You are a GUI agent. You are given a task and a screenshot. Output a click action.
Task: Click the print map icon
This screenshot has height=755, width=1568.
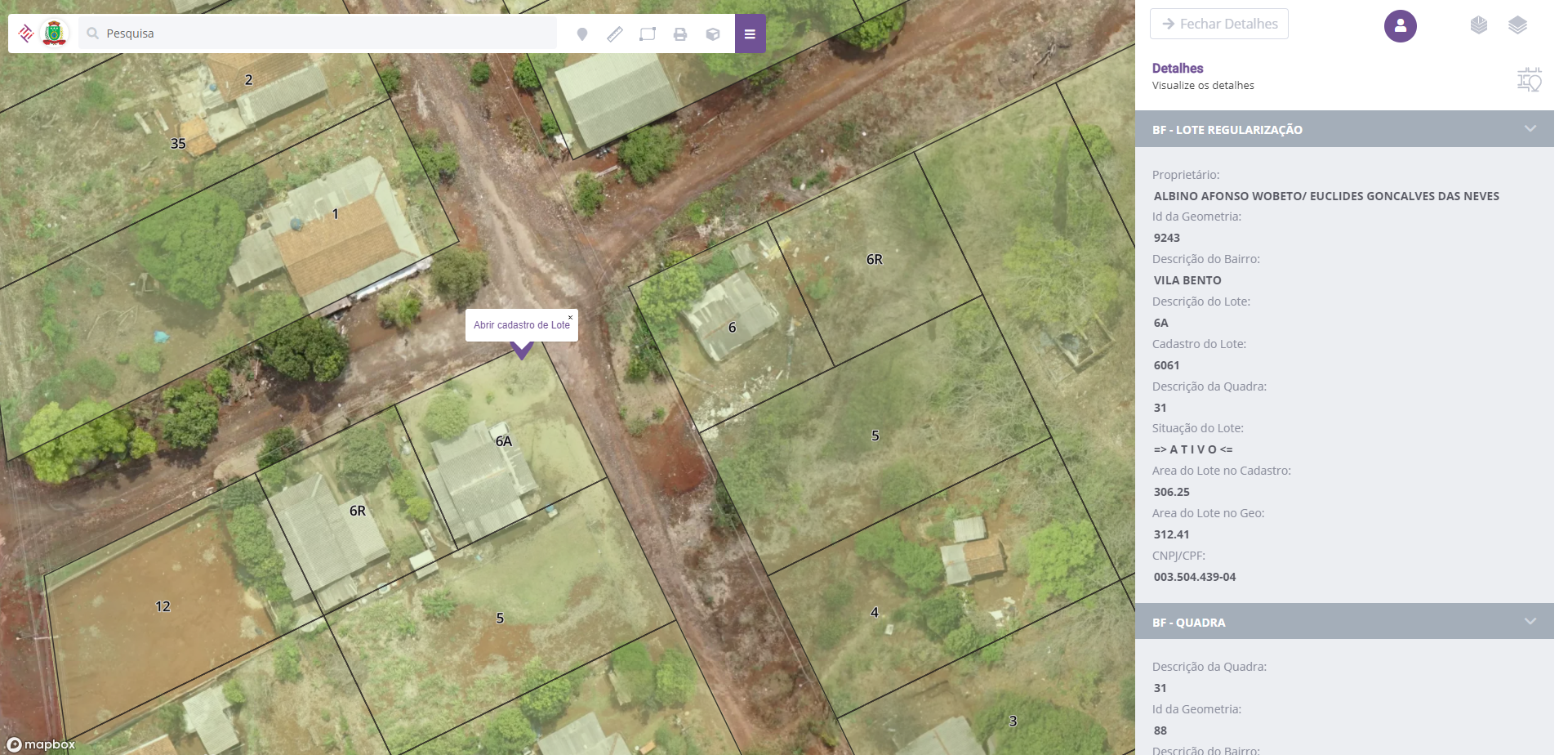coord(680,34)
